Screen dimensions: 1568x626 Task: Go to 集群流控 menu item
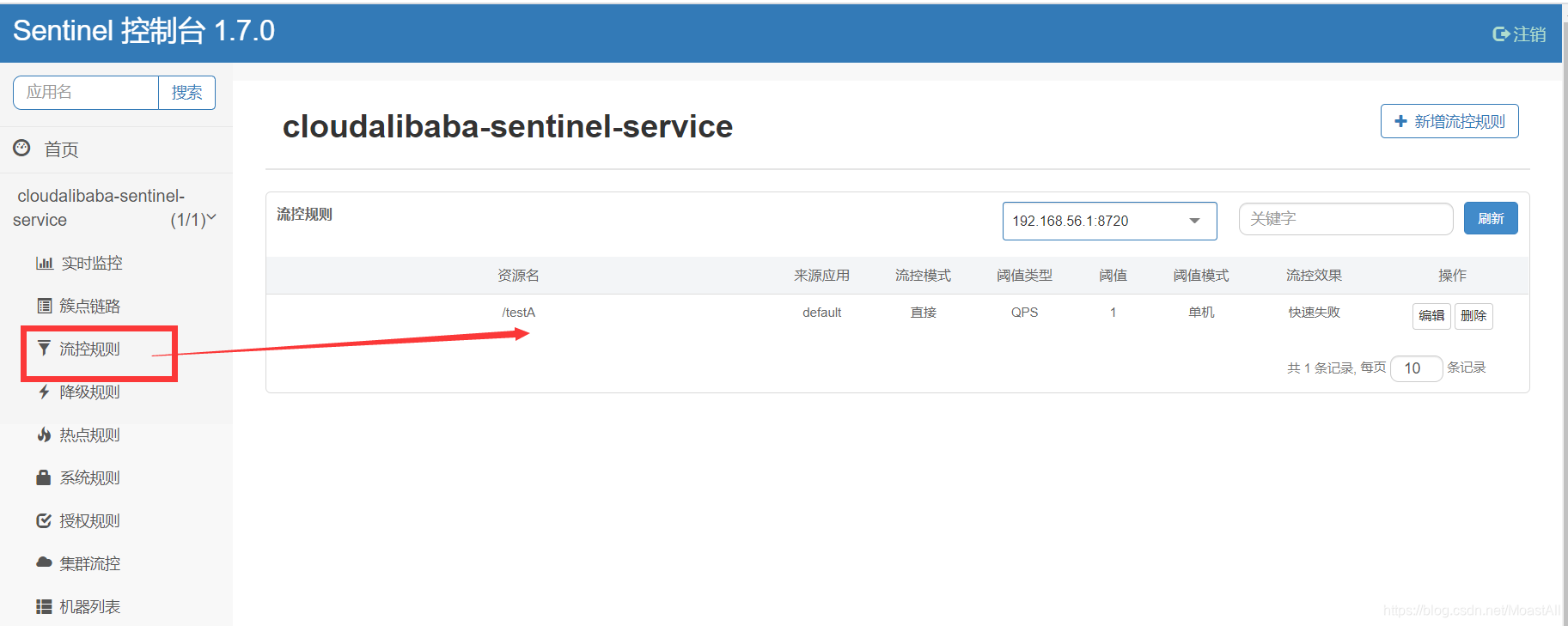89,563
